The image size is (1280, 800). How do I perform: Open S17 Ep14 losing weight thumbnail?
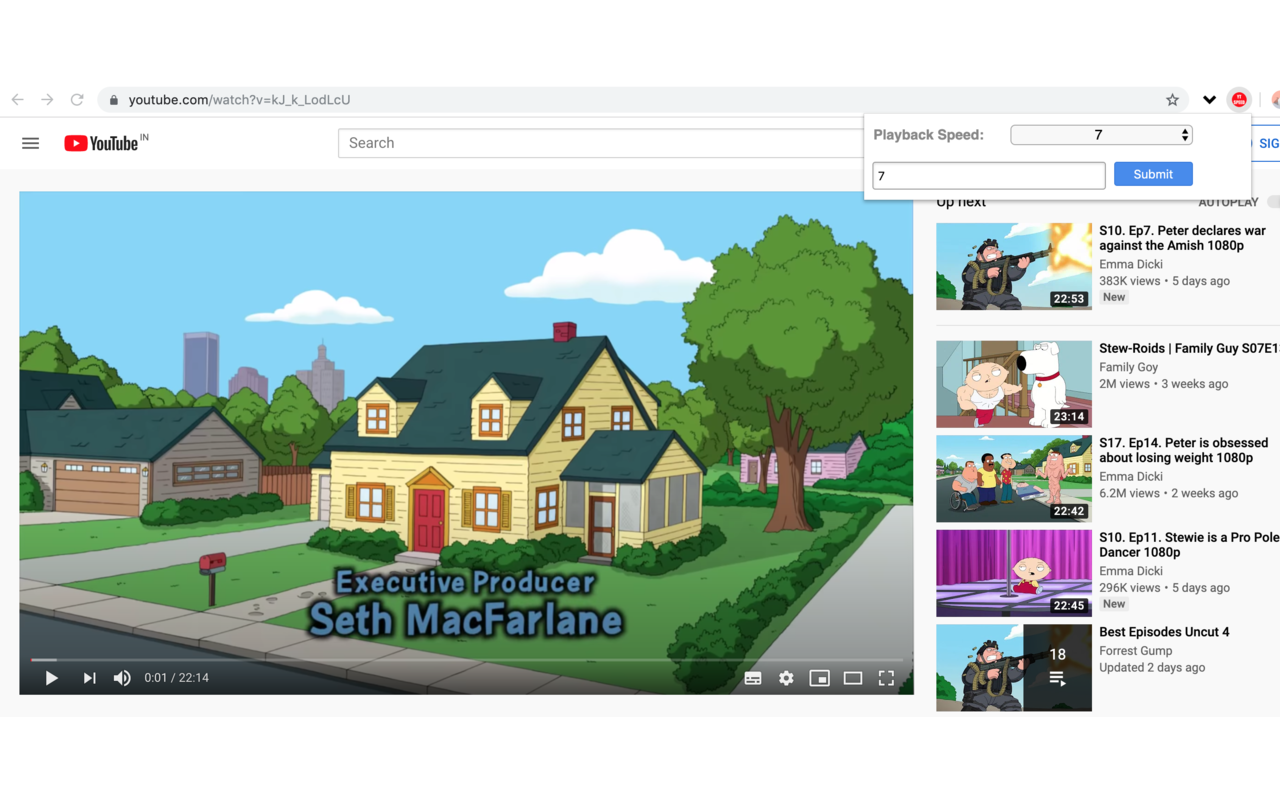pos(1014,478)
